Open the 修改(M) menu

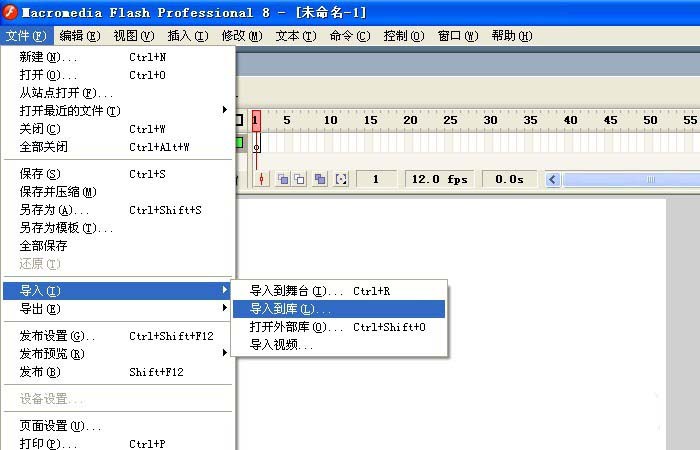242,36
